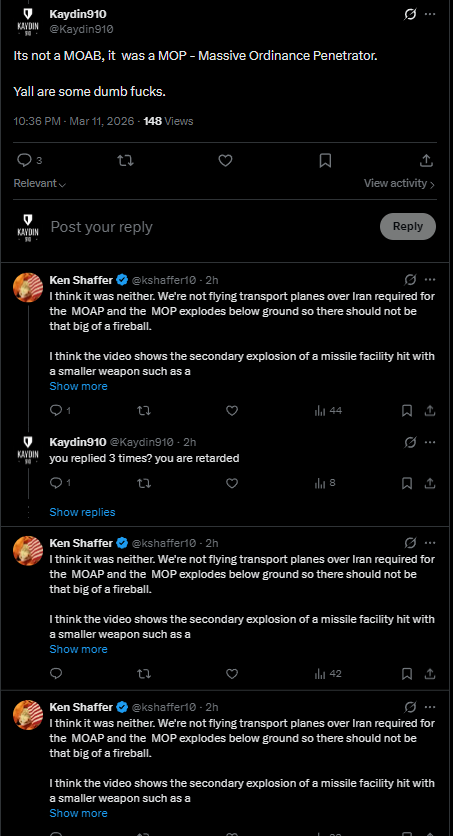Click the Post your reply field
453x836 pixels.
(212, 227)
